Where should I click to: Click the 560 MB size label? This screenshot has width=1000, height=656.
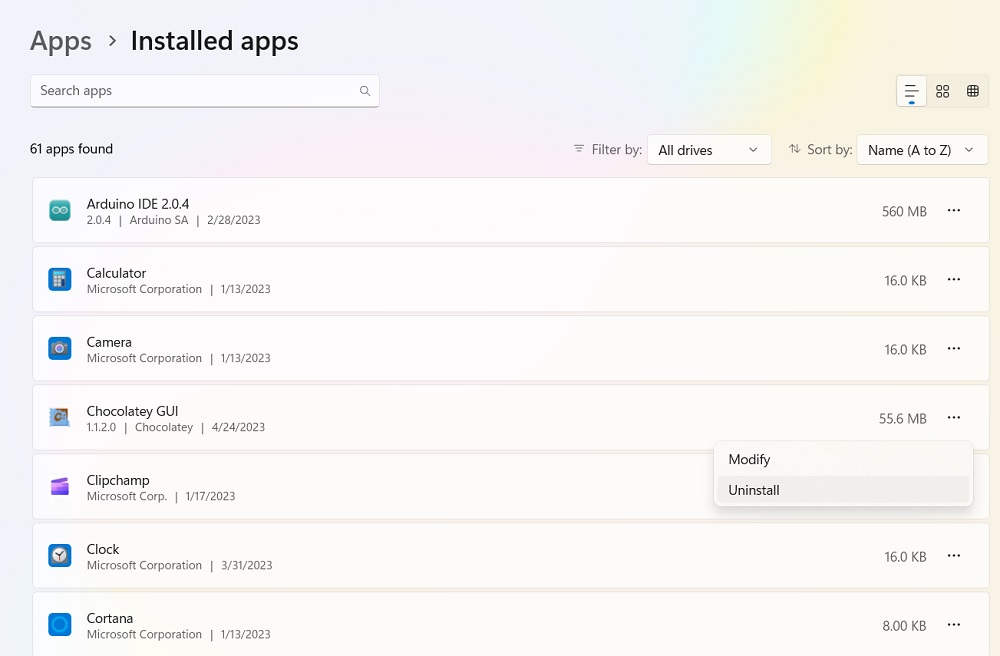click(904, 211)
